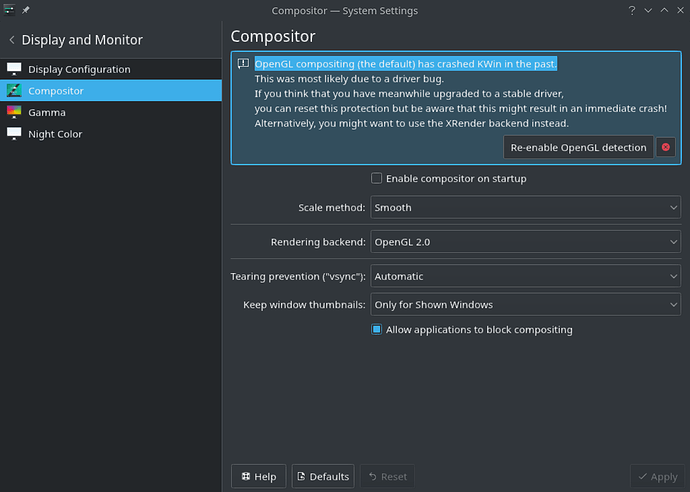Uncheck Allow applications to block compositing
Screen dimensions: 690x492
tap(376, 329)
